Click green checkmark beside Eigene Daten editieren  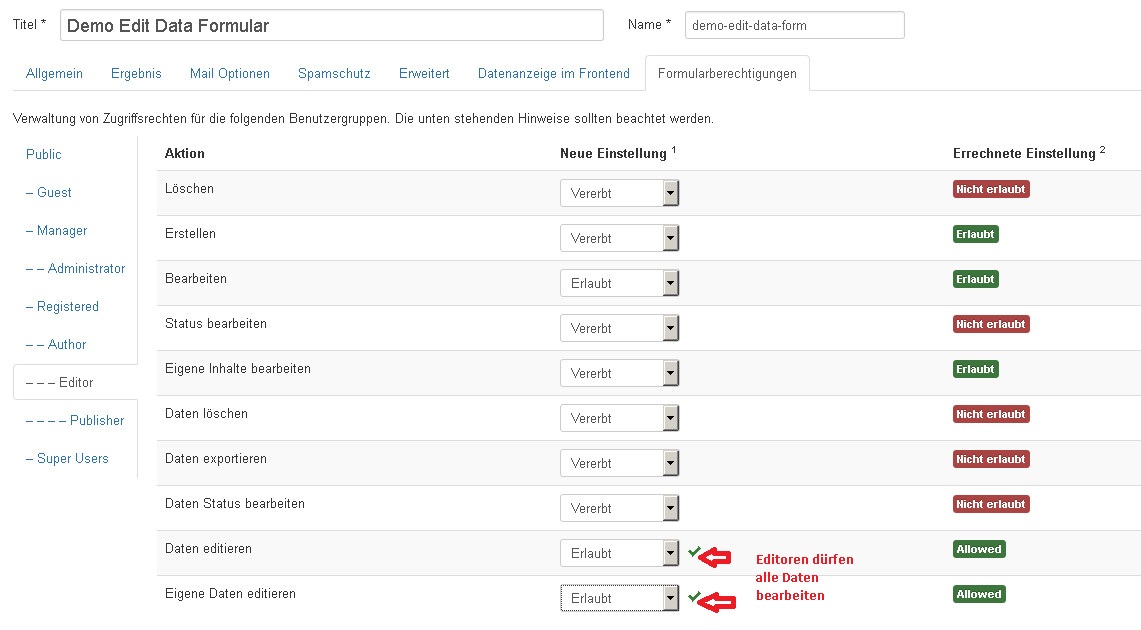click(x=694, y=596)
